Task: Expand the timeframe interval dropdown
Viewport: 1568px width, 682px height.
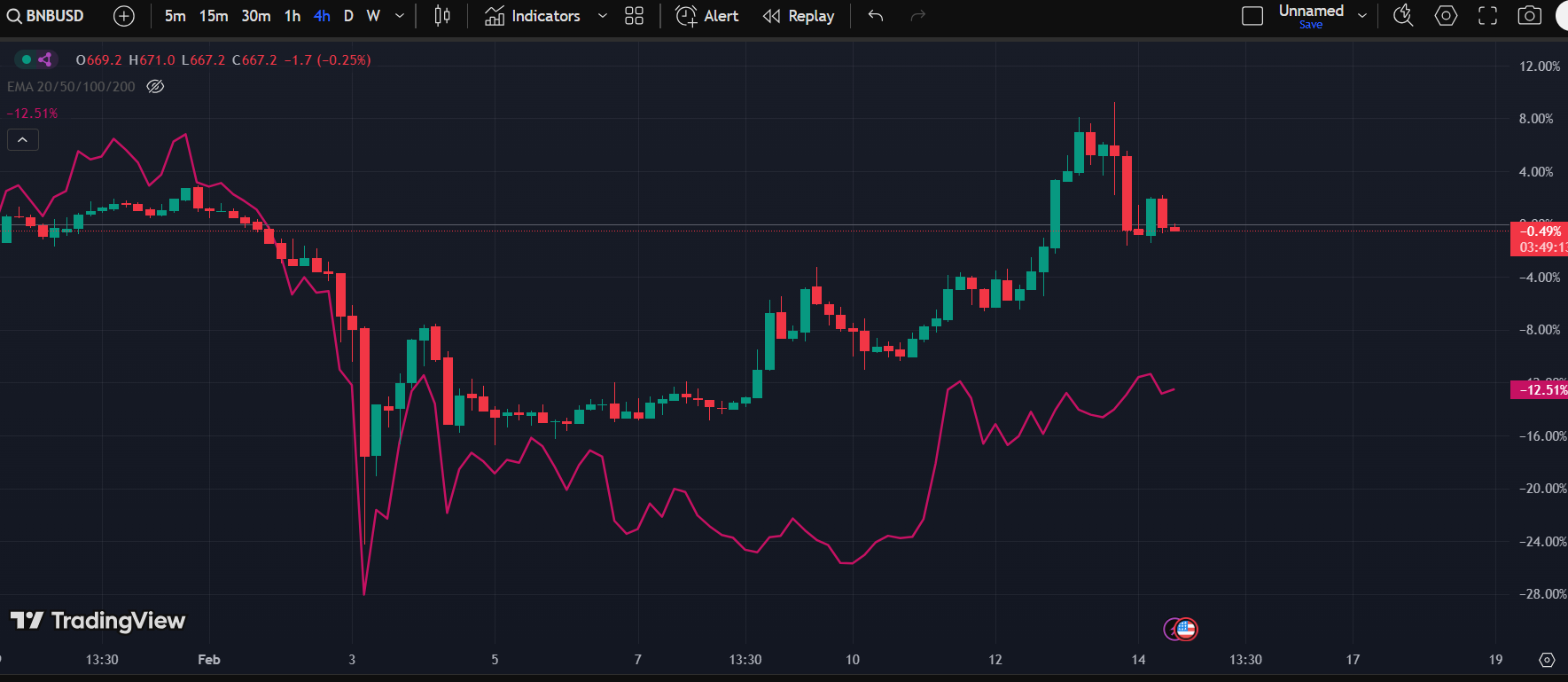Action: [400, 16]
